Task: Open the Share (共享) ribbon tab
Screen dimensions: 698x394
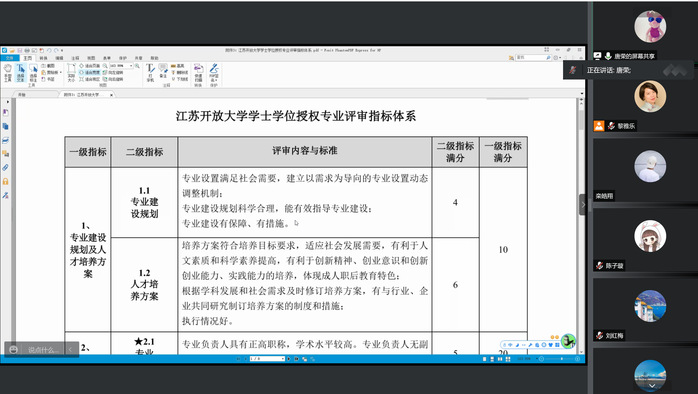Action: 138,58
